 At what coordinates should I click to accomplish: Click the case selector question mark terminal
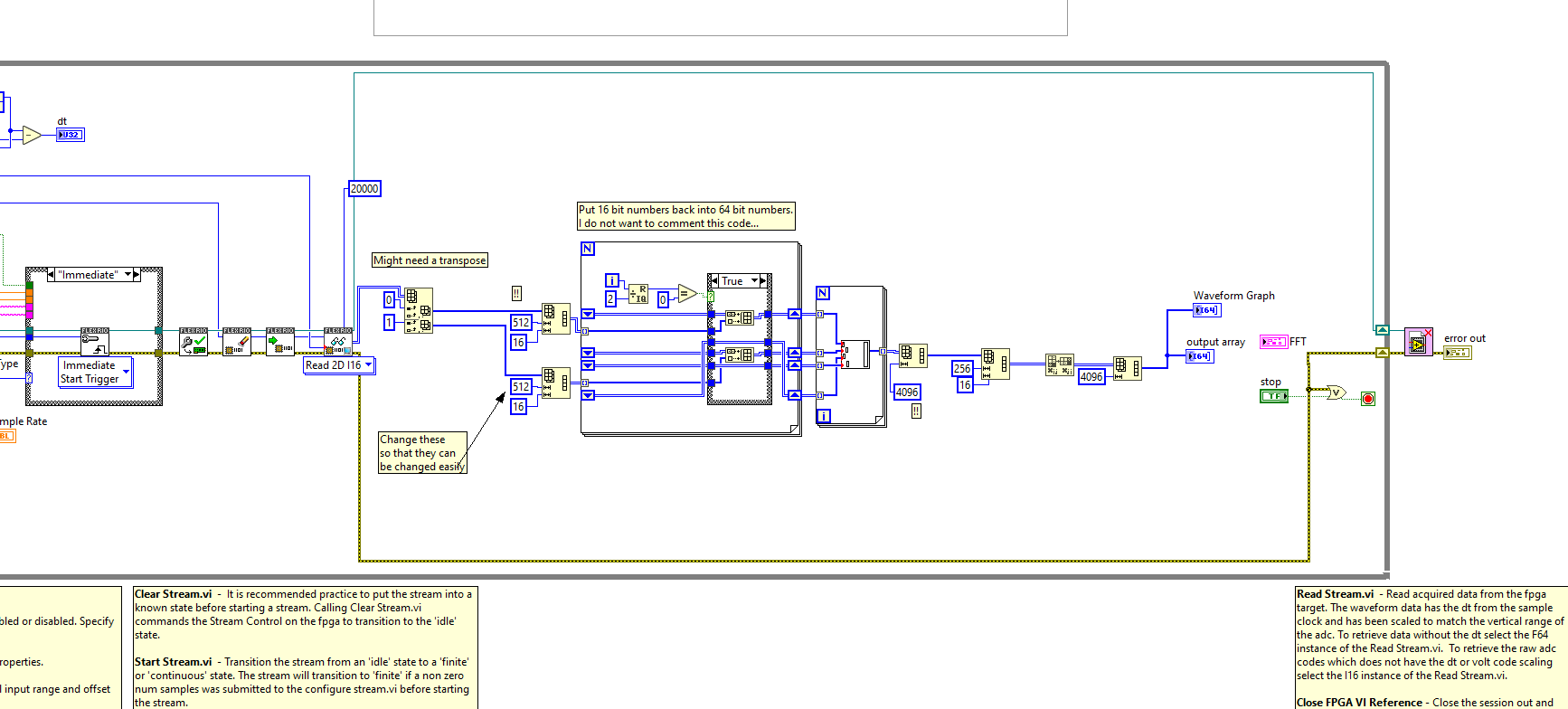click(x=711, y=296)
